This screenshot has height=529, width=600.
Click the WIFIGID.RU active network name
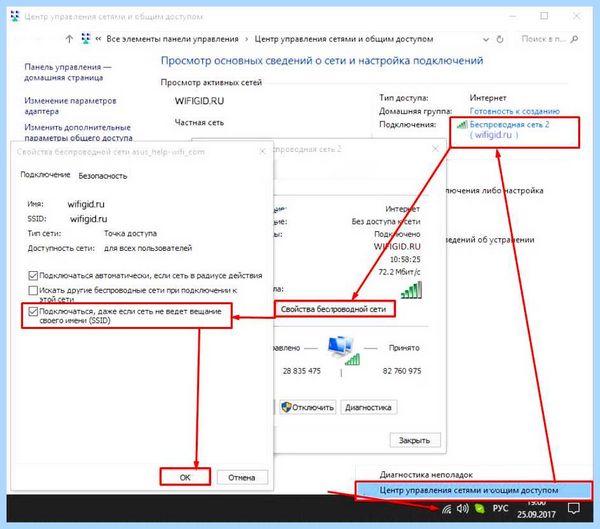click(199, 101)
